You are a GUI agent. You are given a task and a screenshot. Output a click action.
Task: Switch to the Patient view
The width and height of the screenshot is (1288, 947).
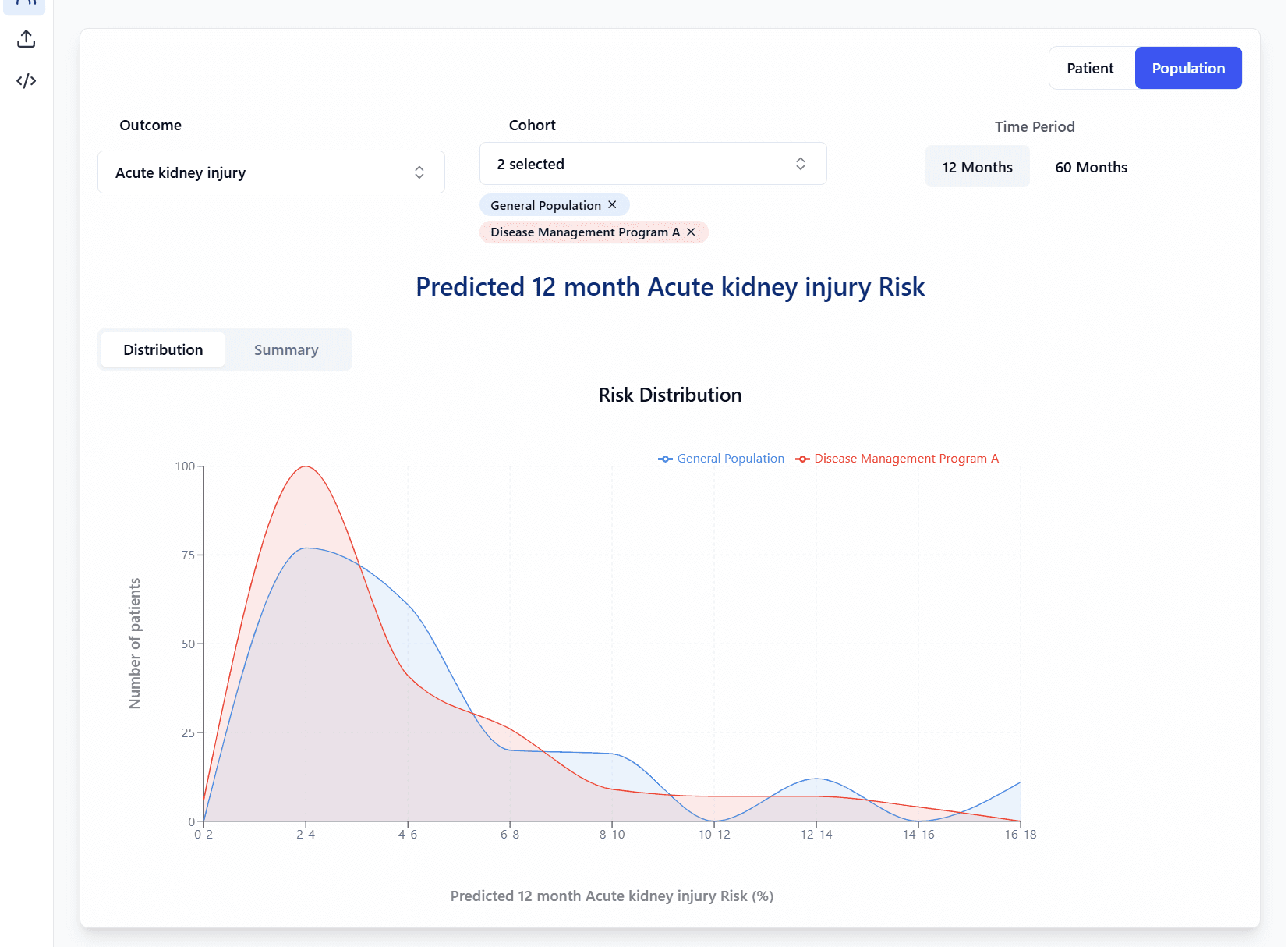tap(1090, 68)
